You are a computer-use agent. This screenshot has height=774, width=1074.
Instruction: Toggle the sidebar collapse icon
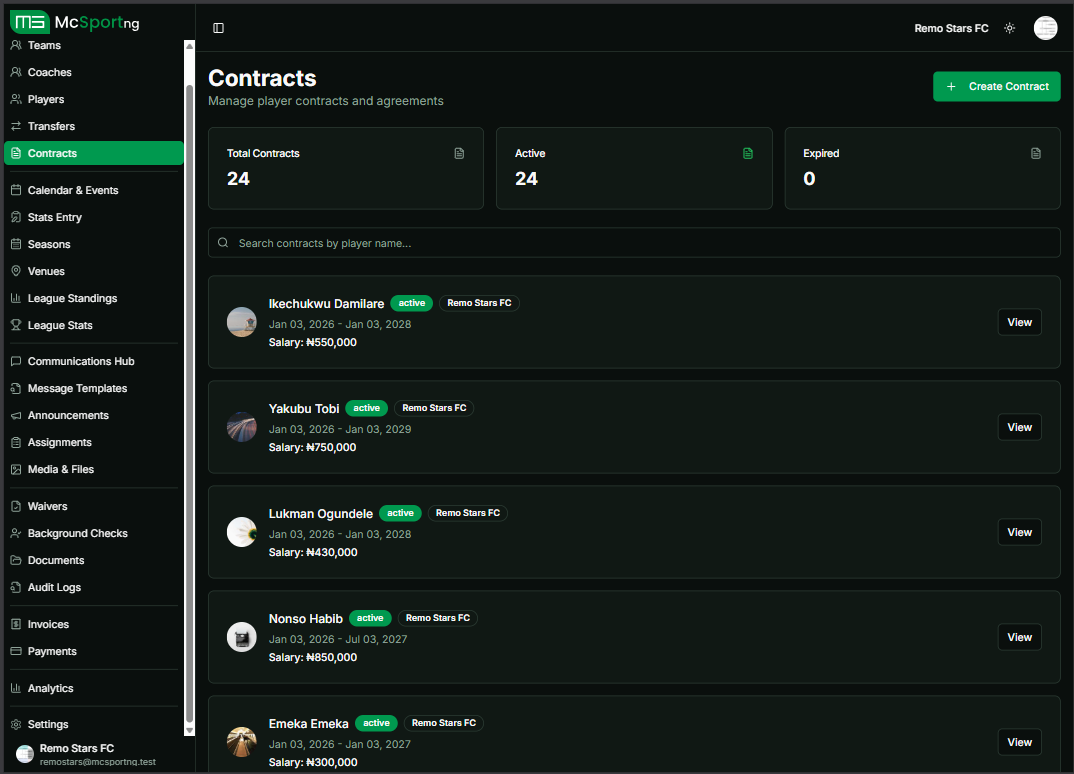point(219,28)
